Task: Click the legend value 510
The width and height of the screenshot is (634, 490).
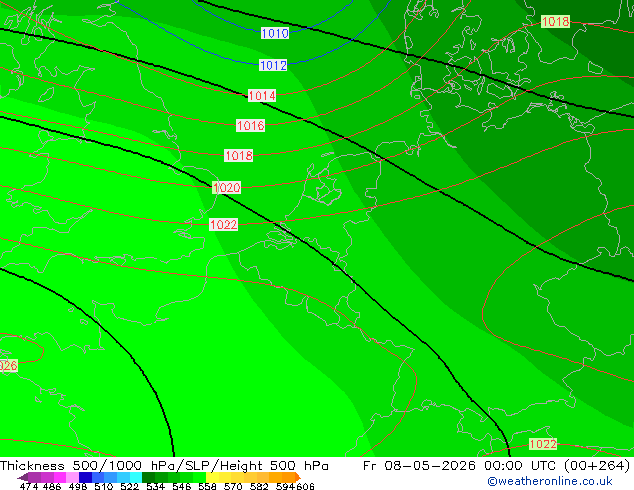Action: (104, 486)
